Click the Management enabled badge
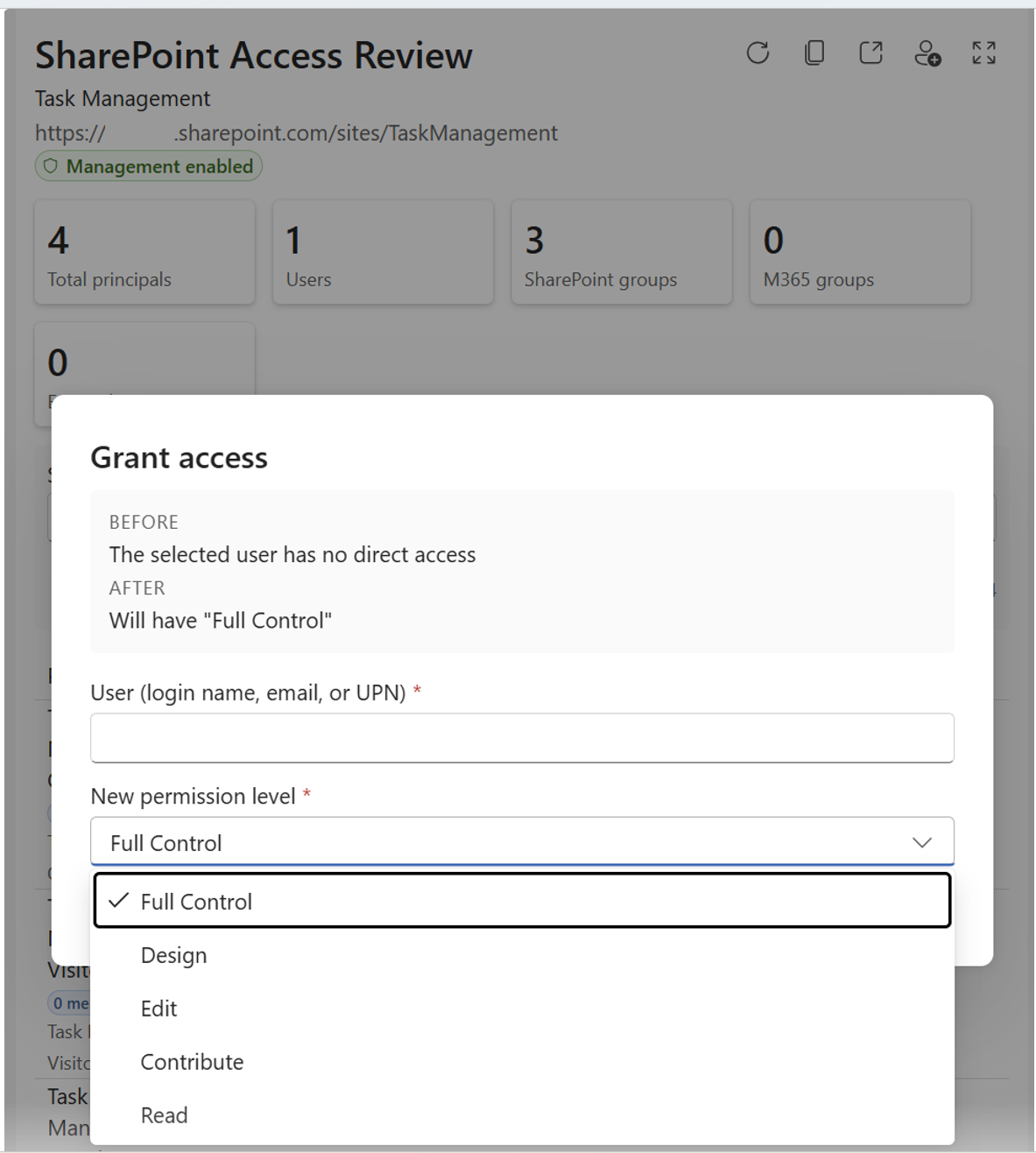The width and height of the screenshot is (1036, 1153). point(149,166)
